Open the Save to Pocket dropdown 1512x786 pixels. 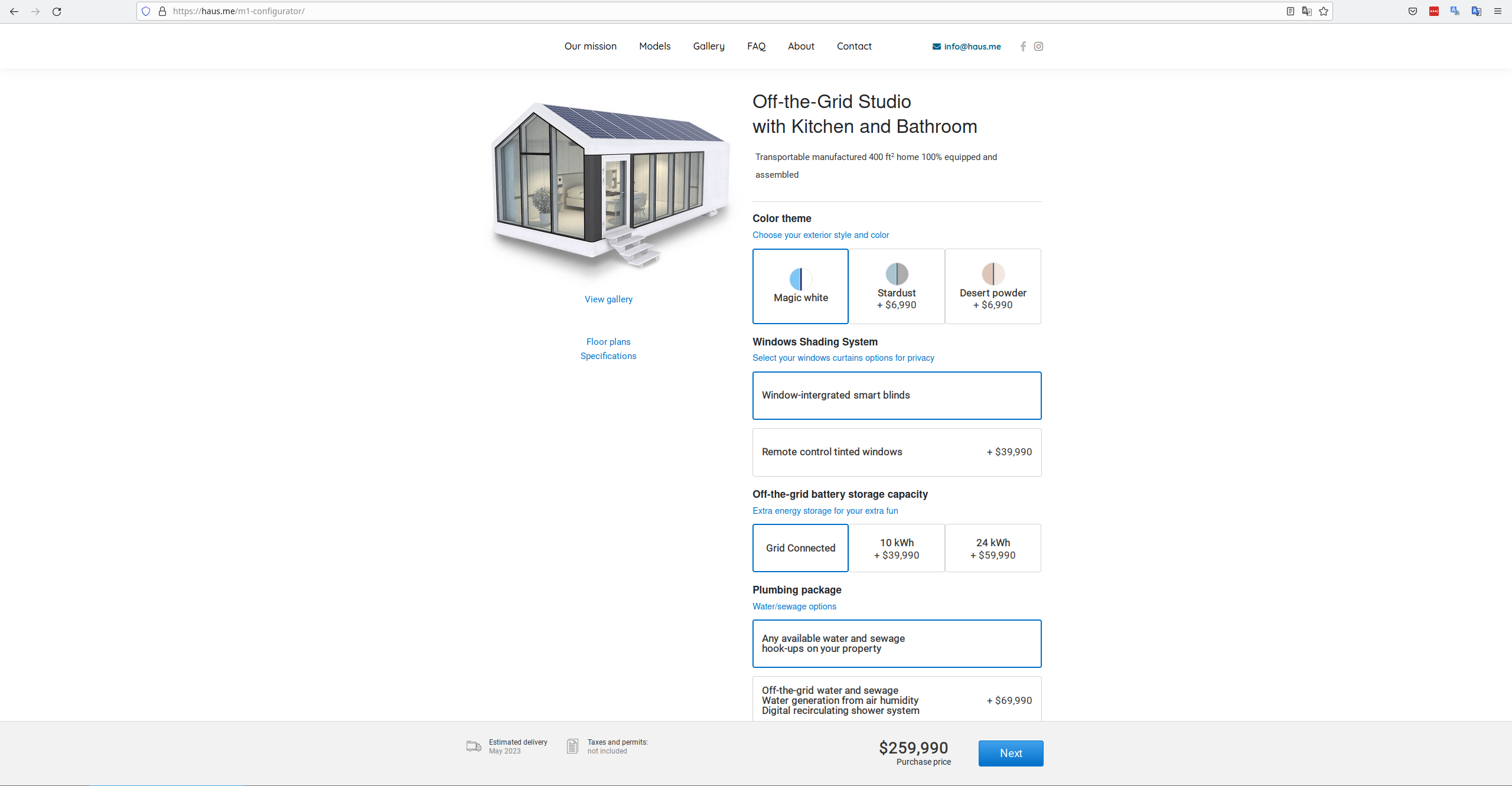pos(1412,11)
